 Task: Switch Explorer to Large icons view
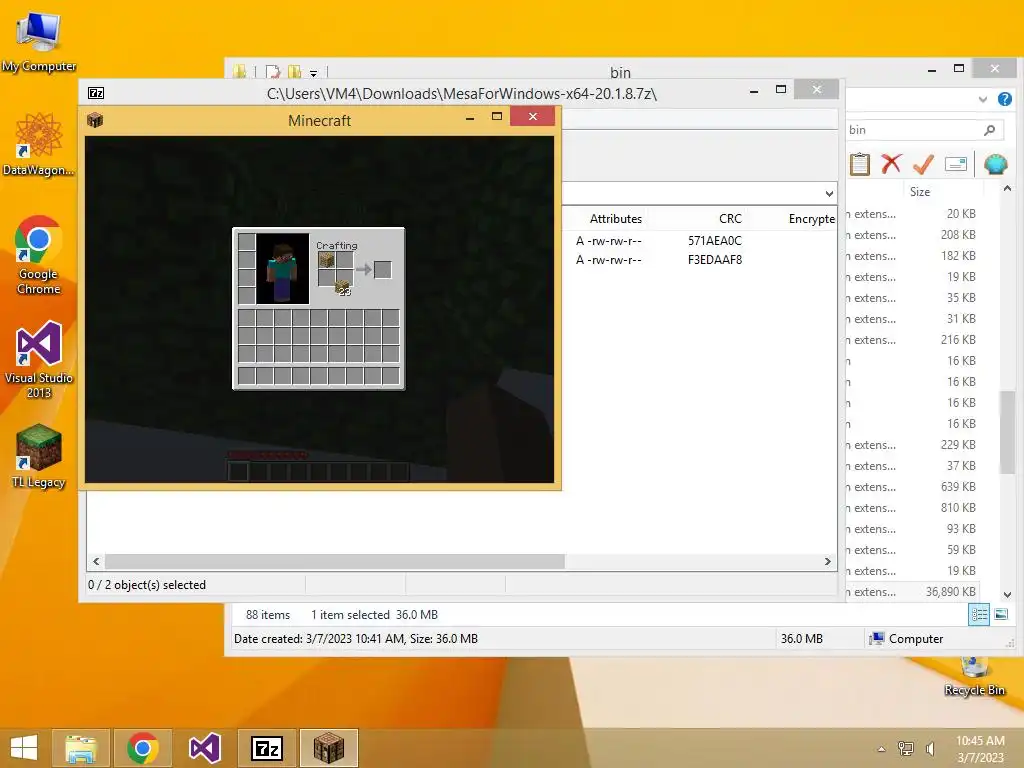[1000, 614]
